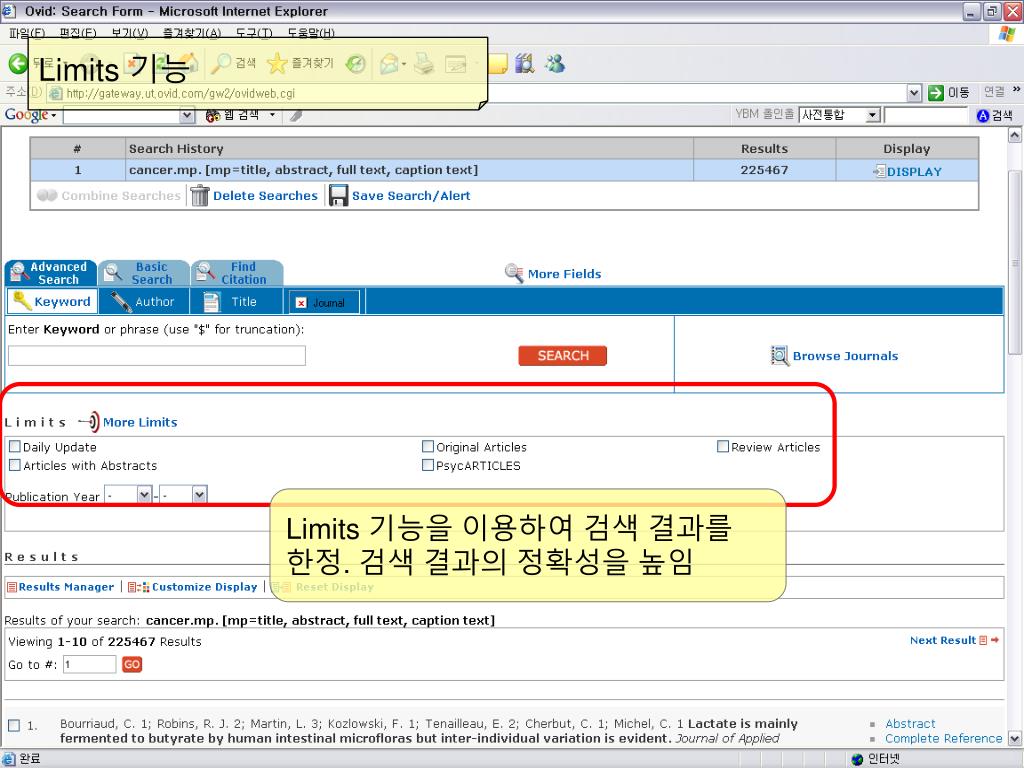Expand the 연결 links chevron

coord(1016,89)
